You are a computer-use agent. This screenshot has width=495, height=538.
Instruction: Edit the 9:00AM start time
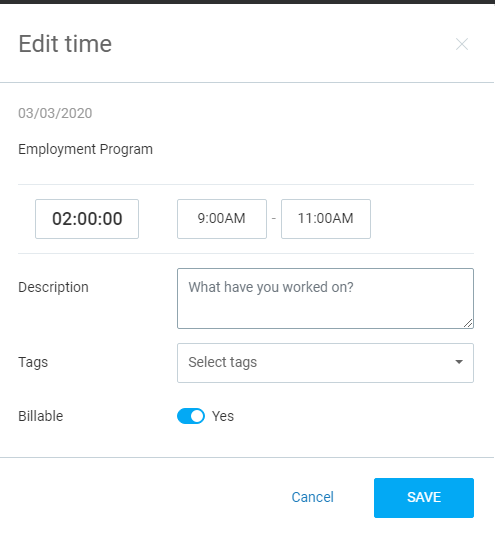[x=222, y=219]
